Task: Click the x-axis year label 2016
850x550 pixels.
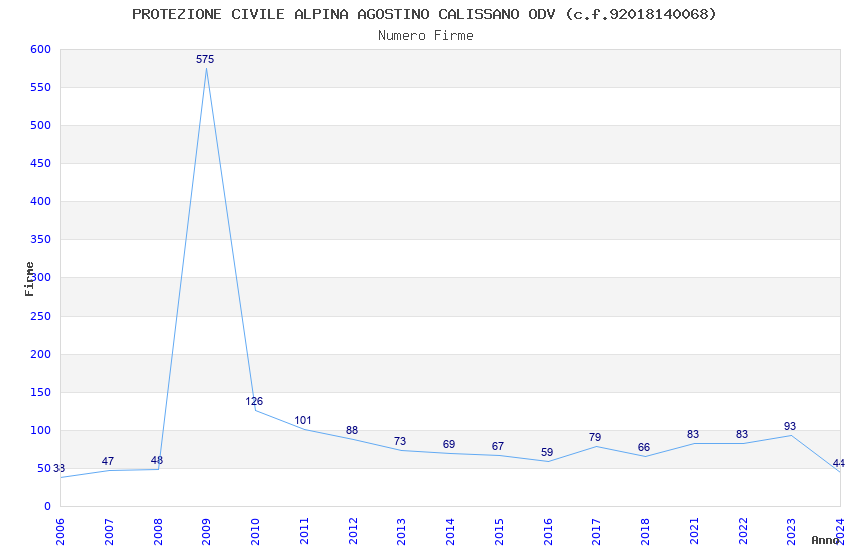Action: coord(548,531)
